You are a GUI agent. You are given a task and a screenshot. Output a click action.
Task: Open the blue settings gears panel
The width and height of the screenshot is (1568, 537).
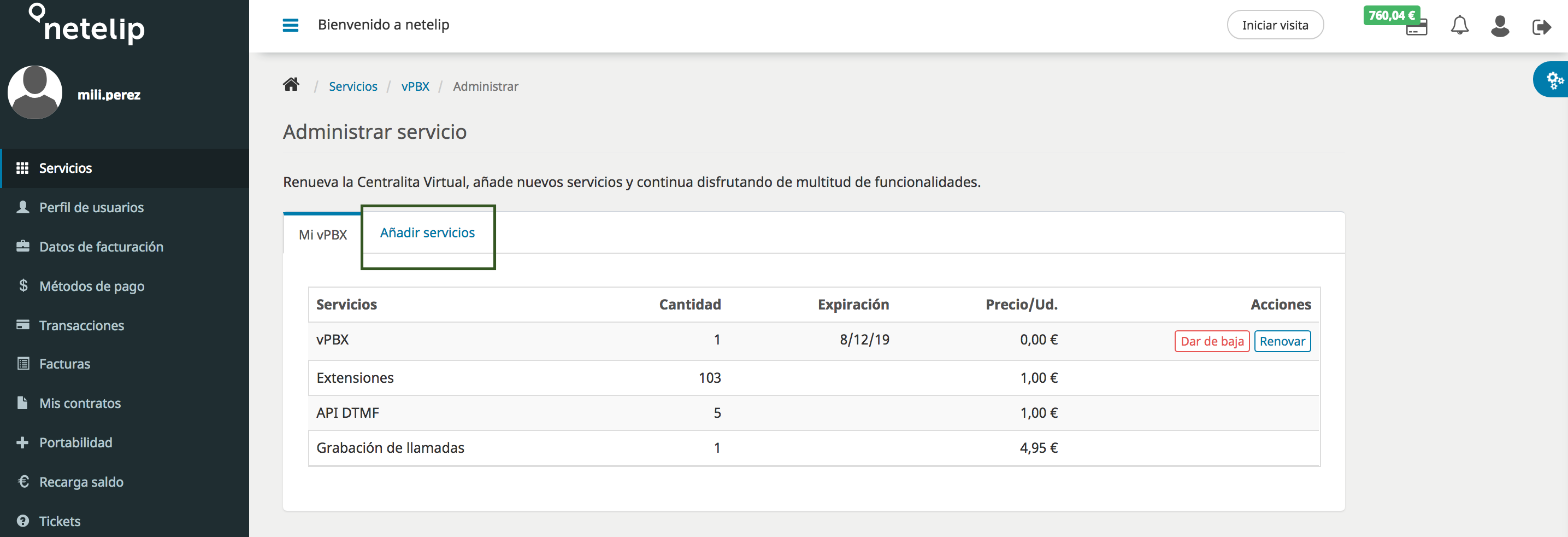tap(1553, 80)
